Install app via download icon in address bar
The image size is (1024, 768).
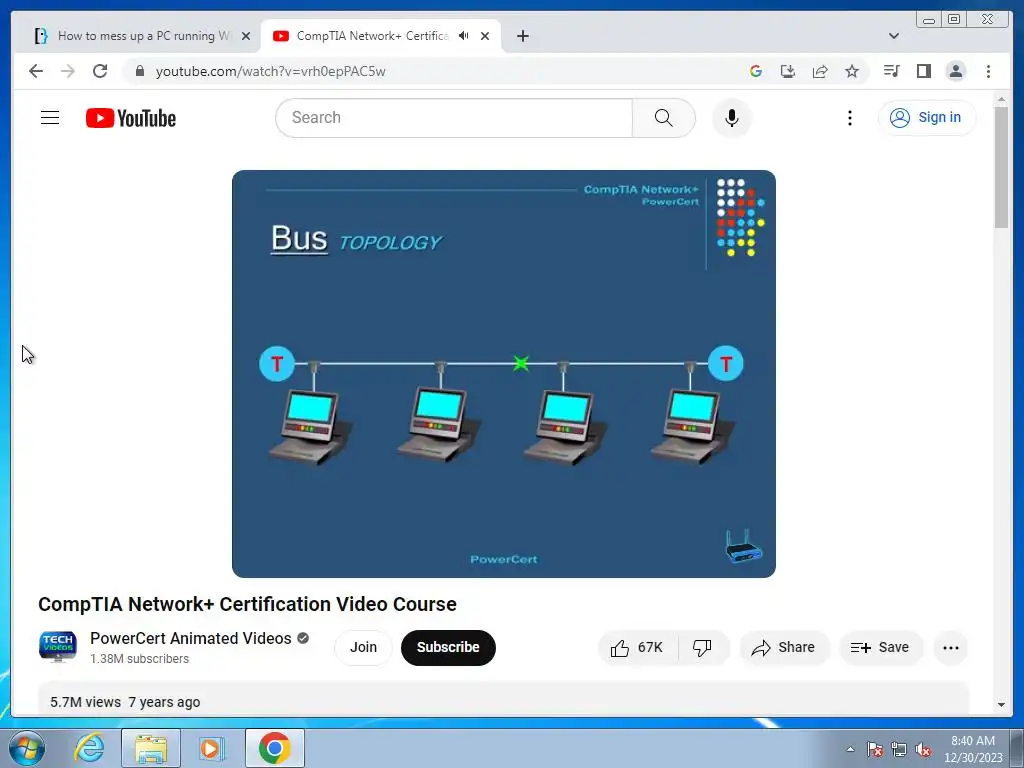[788, 71]
